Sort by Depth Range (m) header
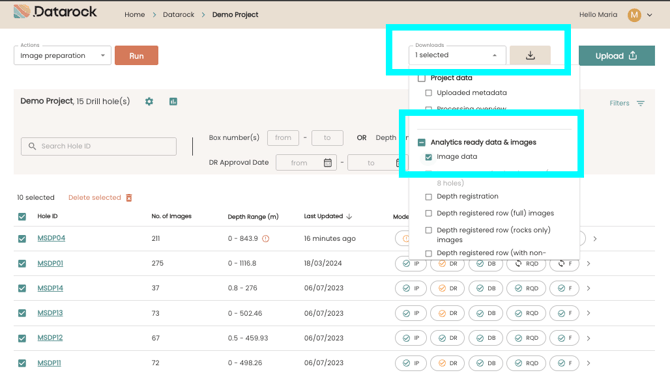Viewport: 670px width, 375px height. point(253,217)
